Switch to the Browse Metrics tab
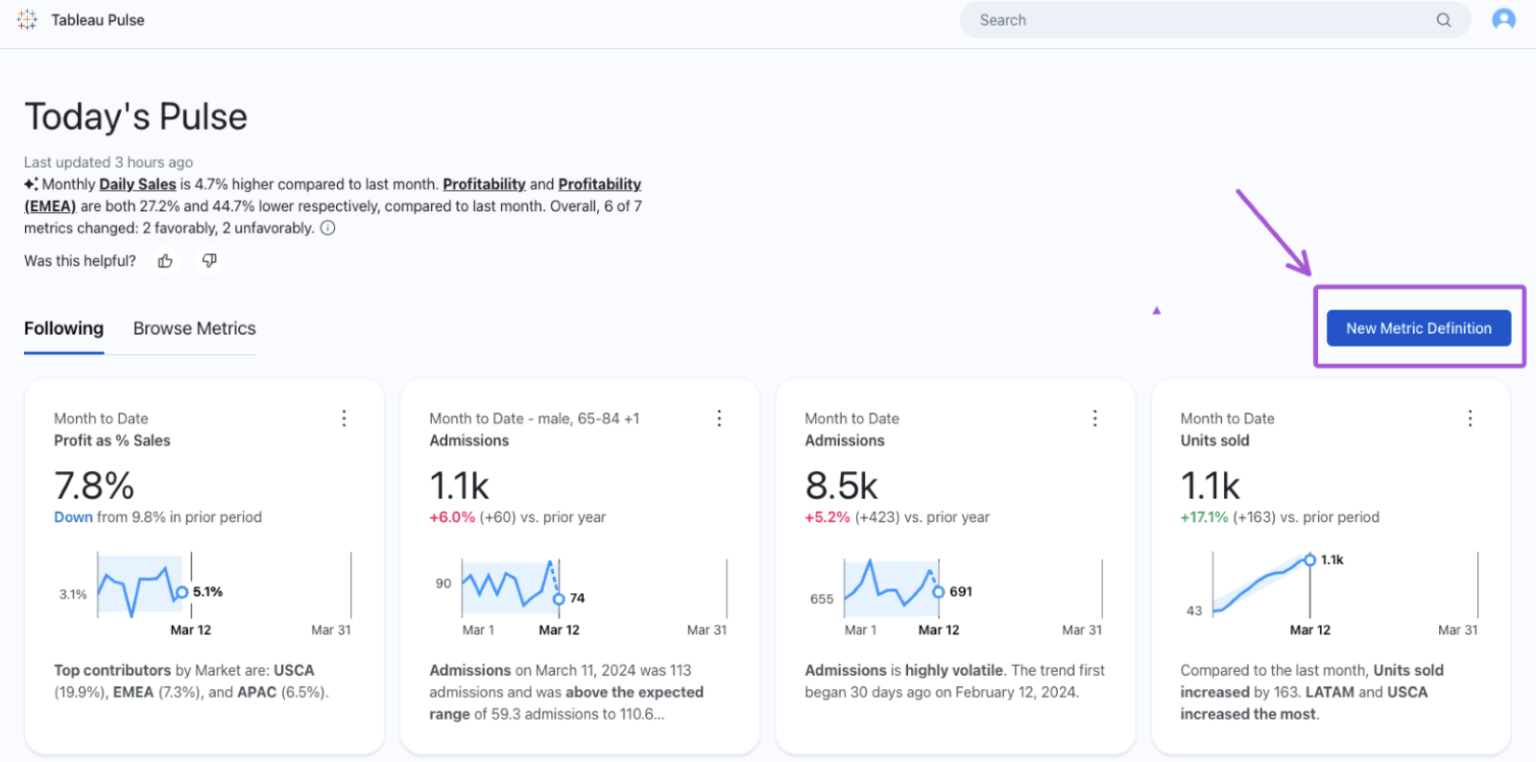 (x=194, y=329)
